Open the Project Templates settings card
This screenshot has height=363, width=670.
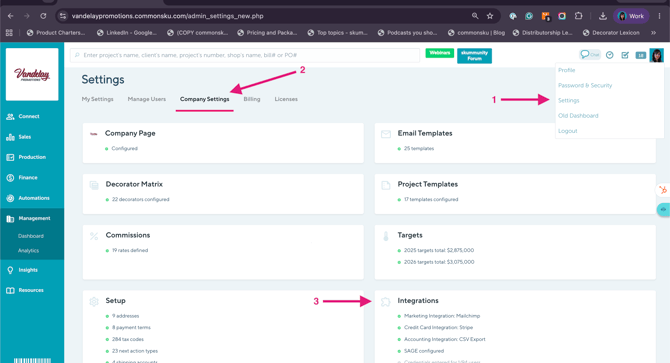coord(515,194)
